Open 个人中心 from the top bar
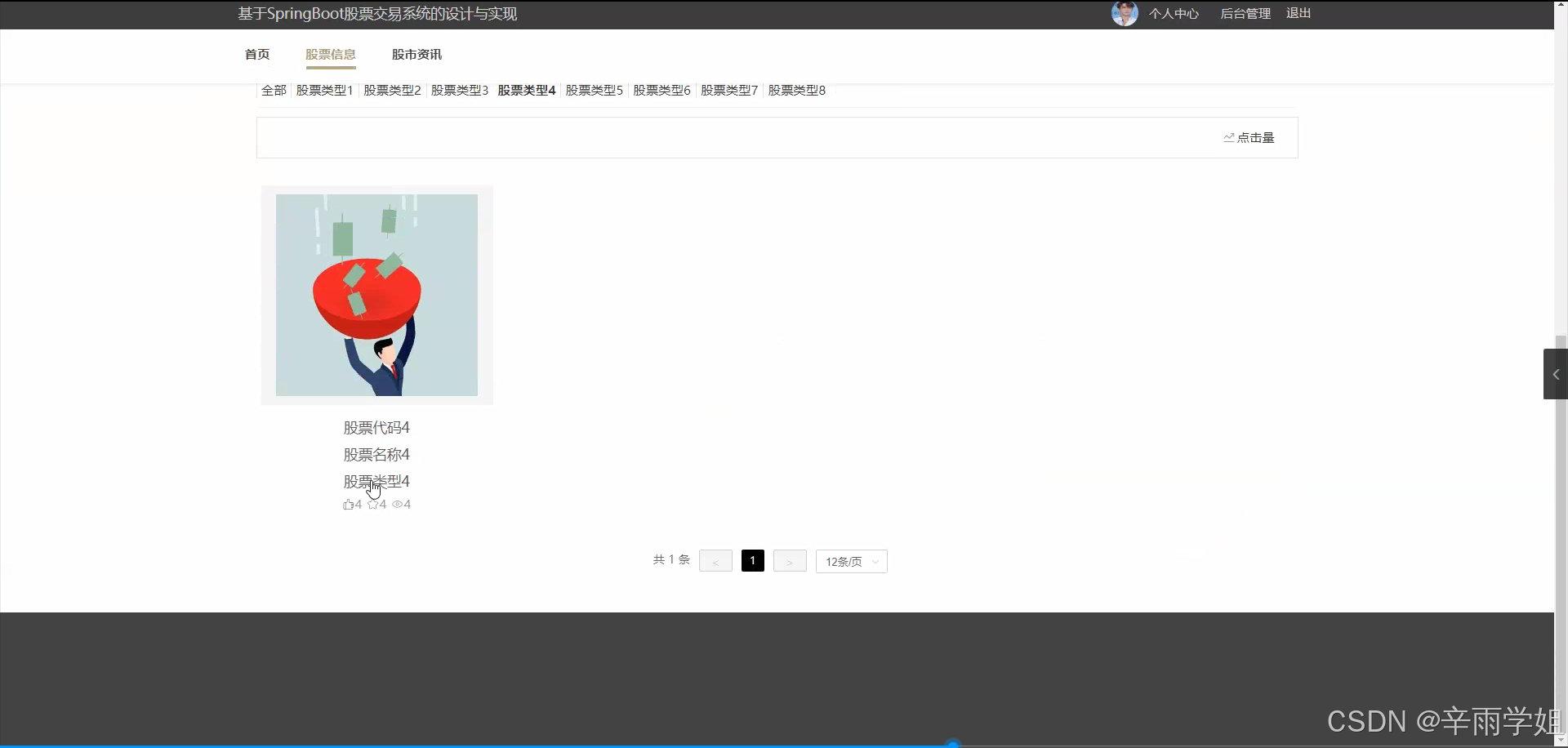 tap(1174, 13)
